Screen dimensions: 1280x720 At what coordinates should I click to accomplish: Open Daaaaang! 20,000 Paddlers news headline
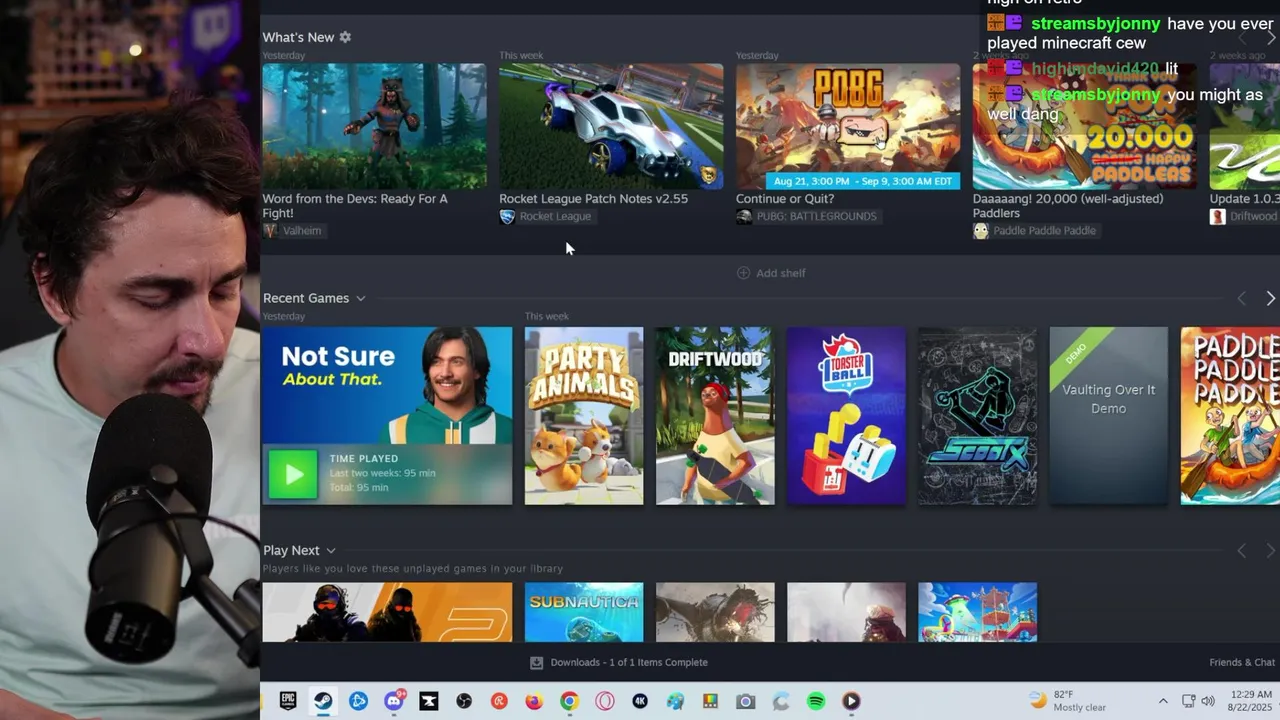tap(1068, 206)
